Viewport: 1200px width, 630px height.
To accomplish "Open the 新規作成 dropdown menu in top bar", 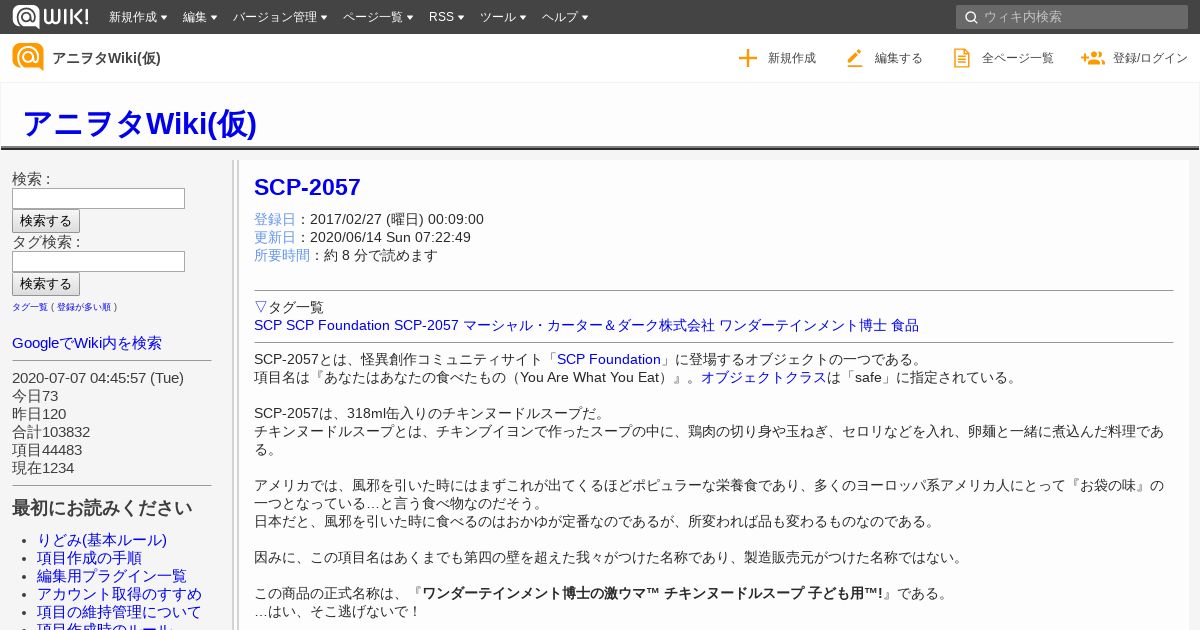I will [138, 17].
